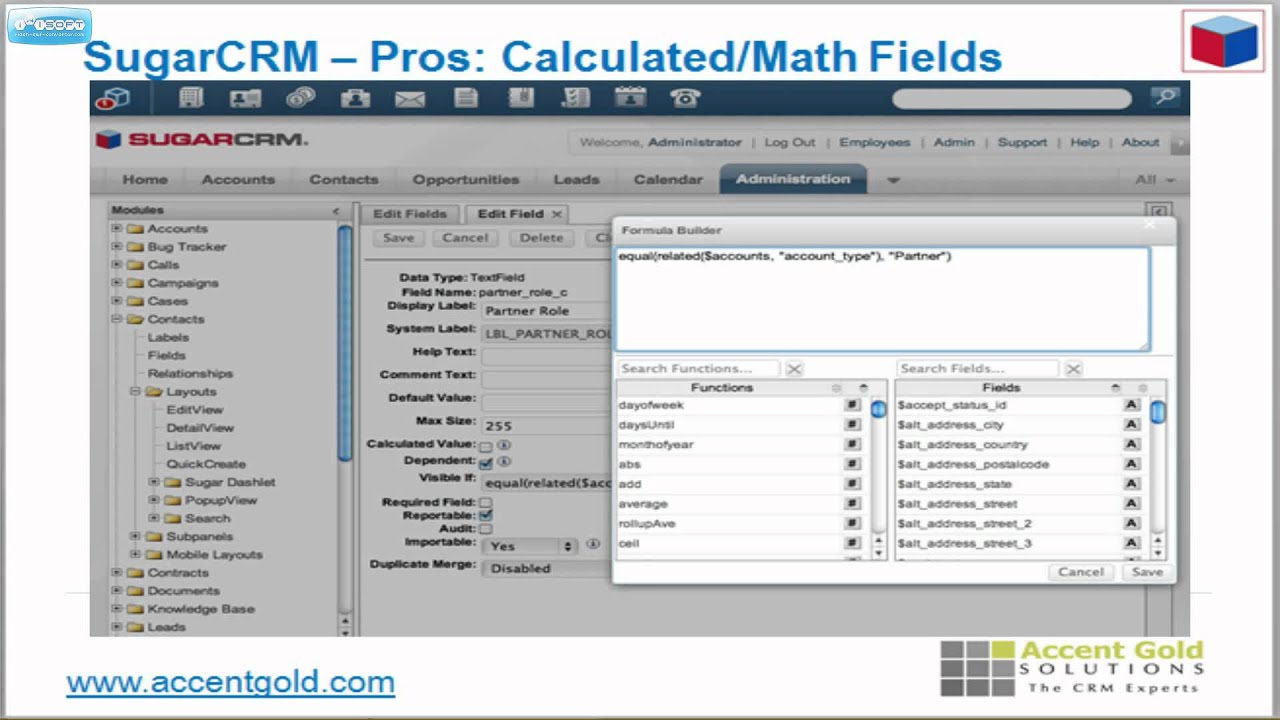Go to the Home tab
Image resolution: width=1280 pixels, height=720 pixels.
point(145,180)
